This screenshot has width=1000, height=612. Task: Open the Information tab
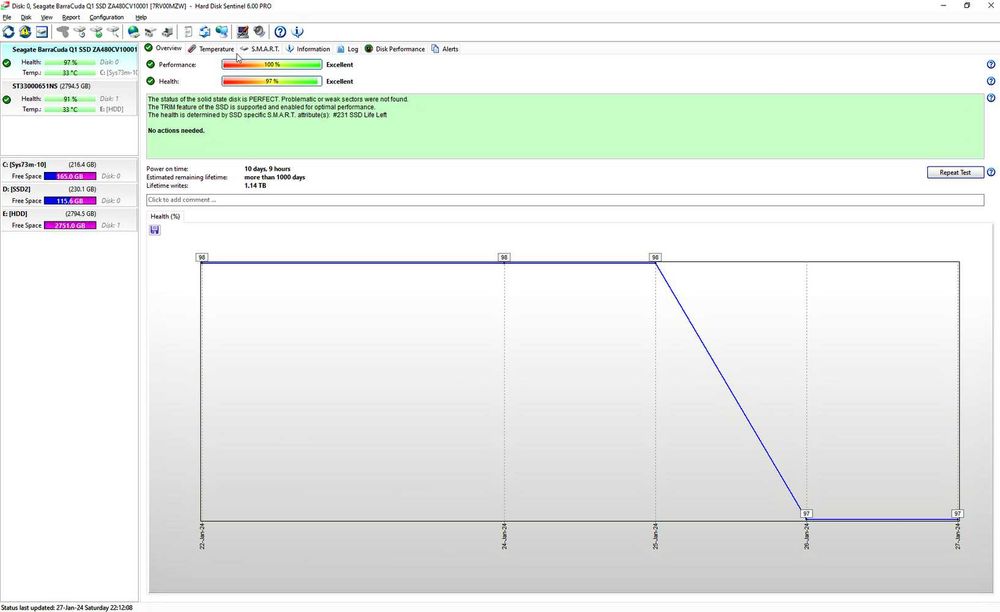307,48
